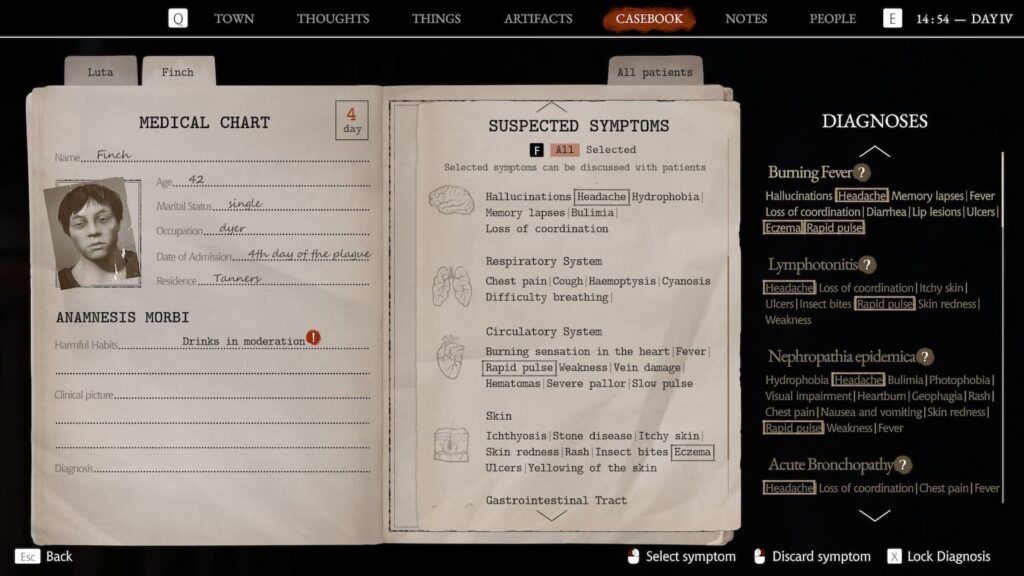Open the Artifacts tab
This screenshot has width=1024, height=576.
538,19
